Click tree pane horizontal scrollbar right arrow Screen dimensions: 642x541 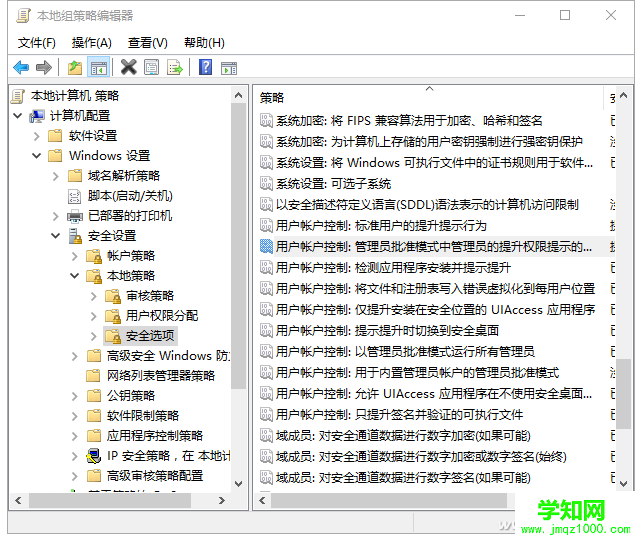[x=222, y=500]
